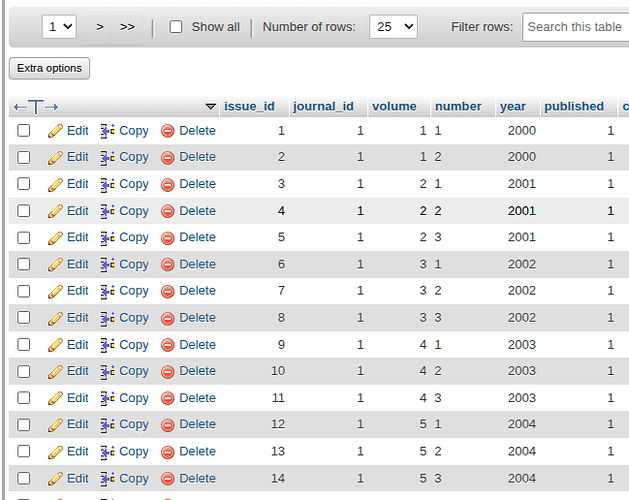Click the red Delete icon for issue_id 12
Screen dimensions: 629x500
click(168, 425)
